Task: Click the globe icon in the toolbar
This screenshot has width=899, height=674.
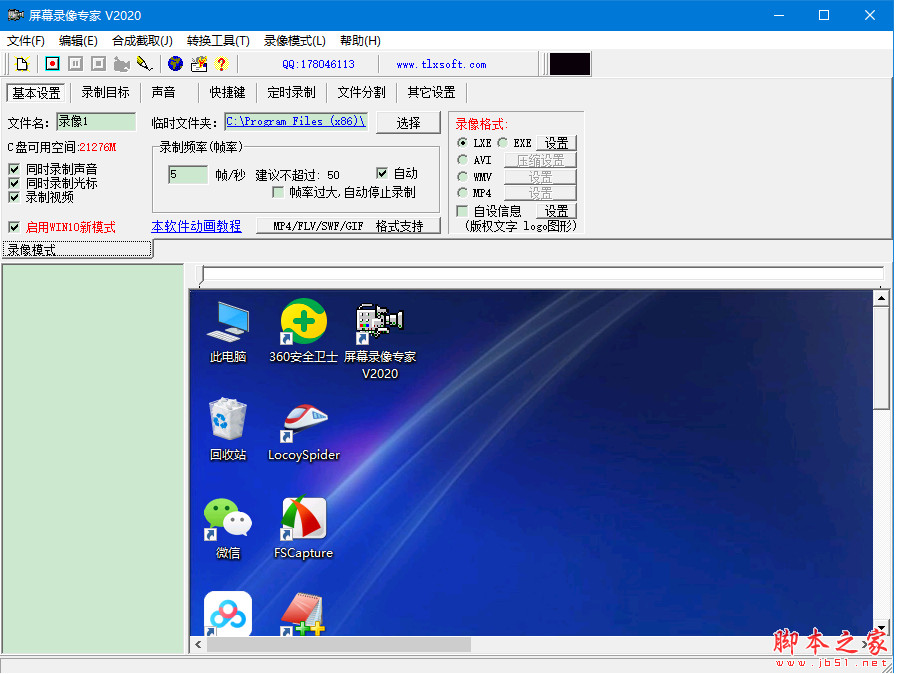Action: (175, 64)
